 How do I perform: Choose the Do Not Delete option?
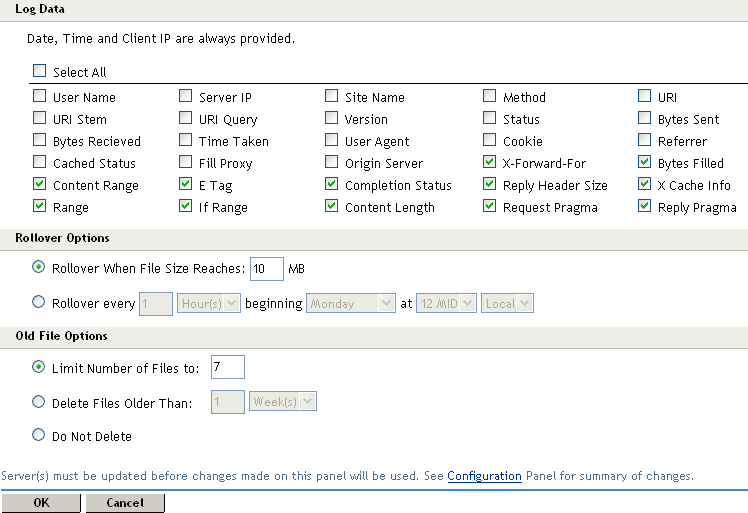39,435
